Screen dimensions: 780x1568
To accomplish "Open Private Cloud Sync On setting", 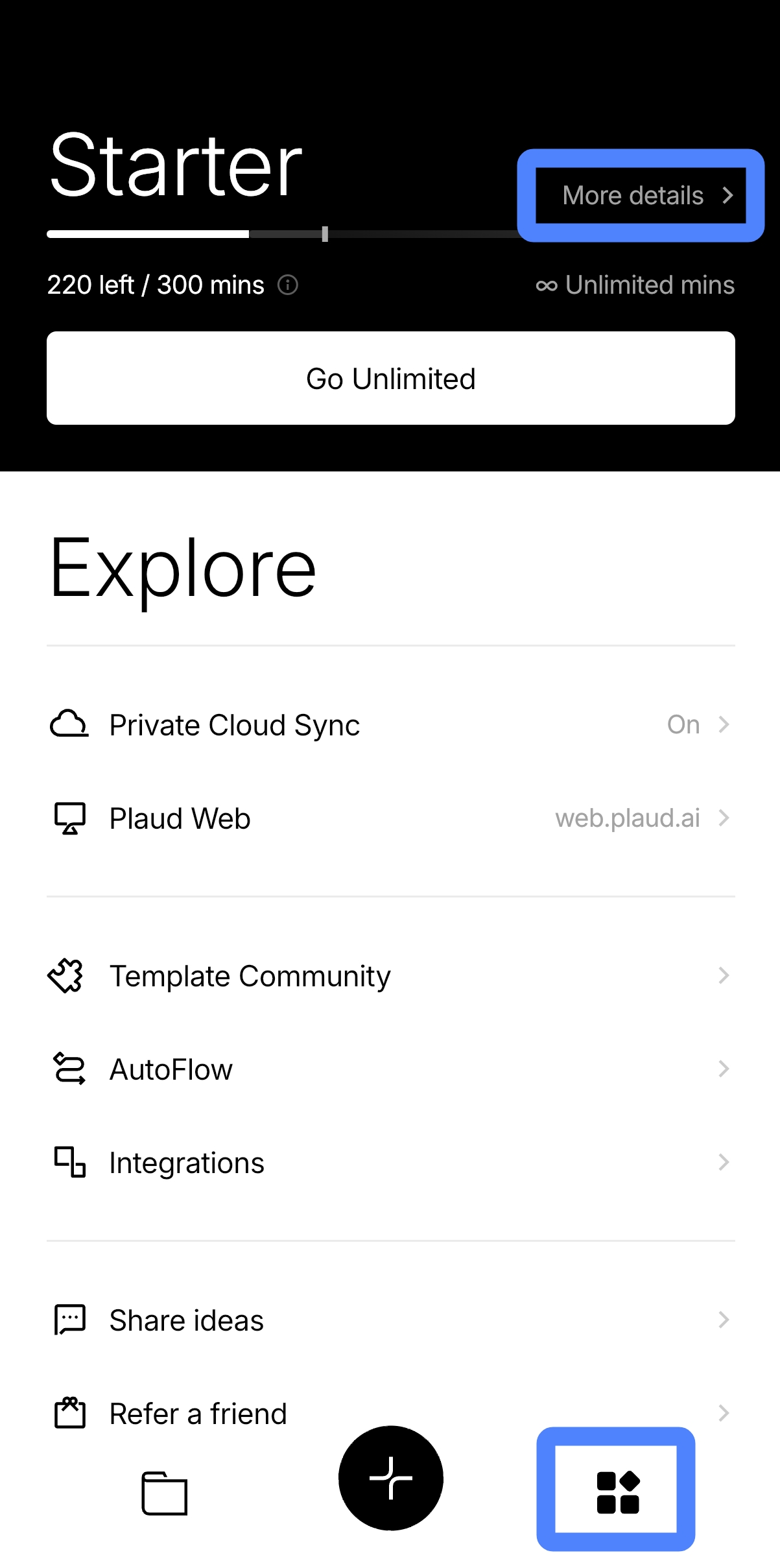I will click(391, 724).
